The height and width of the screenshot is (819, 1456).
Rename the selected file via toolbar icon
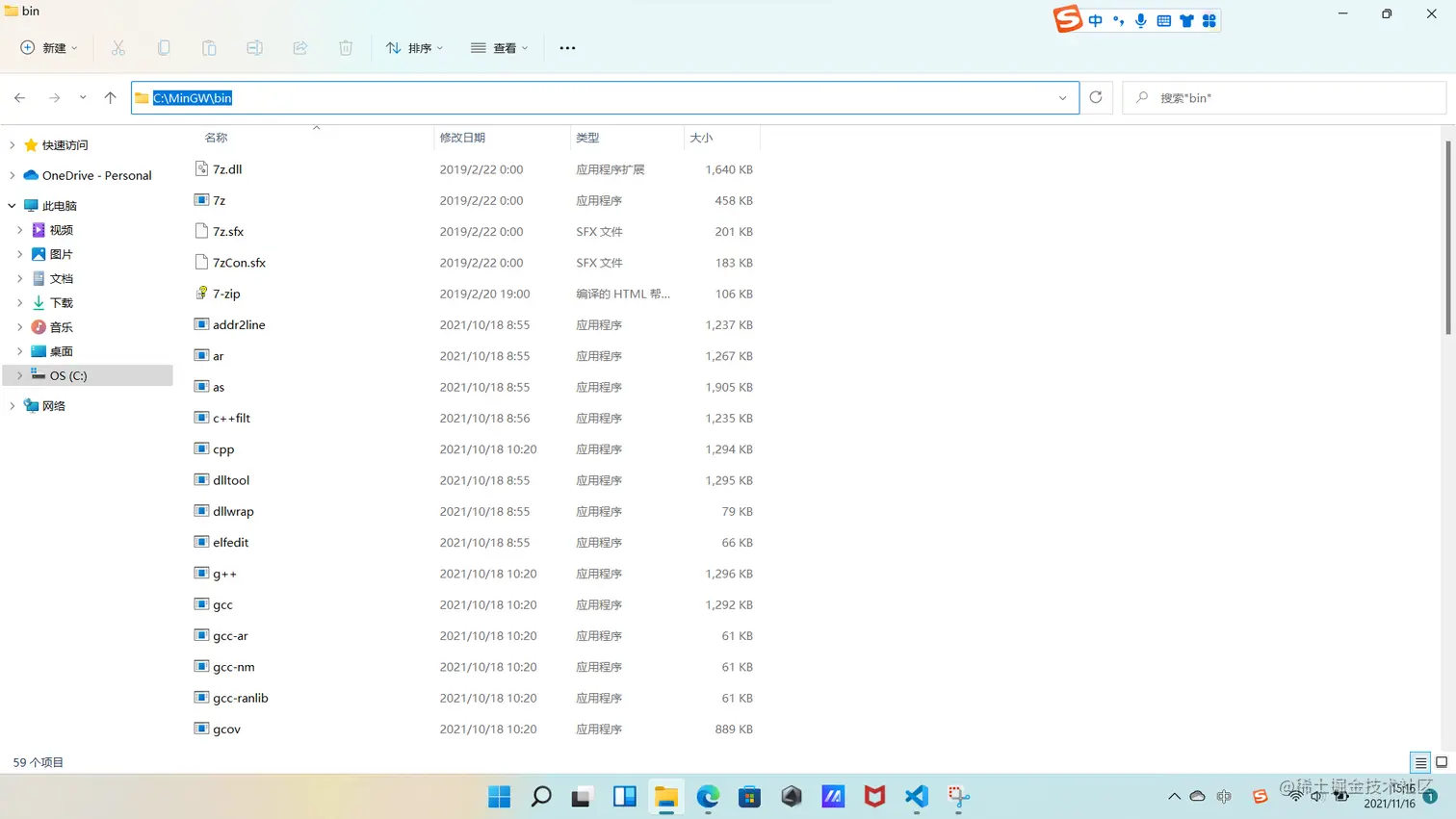pyautogui.click(x=254, y=47)
